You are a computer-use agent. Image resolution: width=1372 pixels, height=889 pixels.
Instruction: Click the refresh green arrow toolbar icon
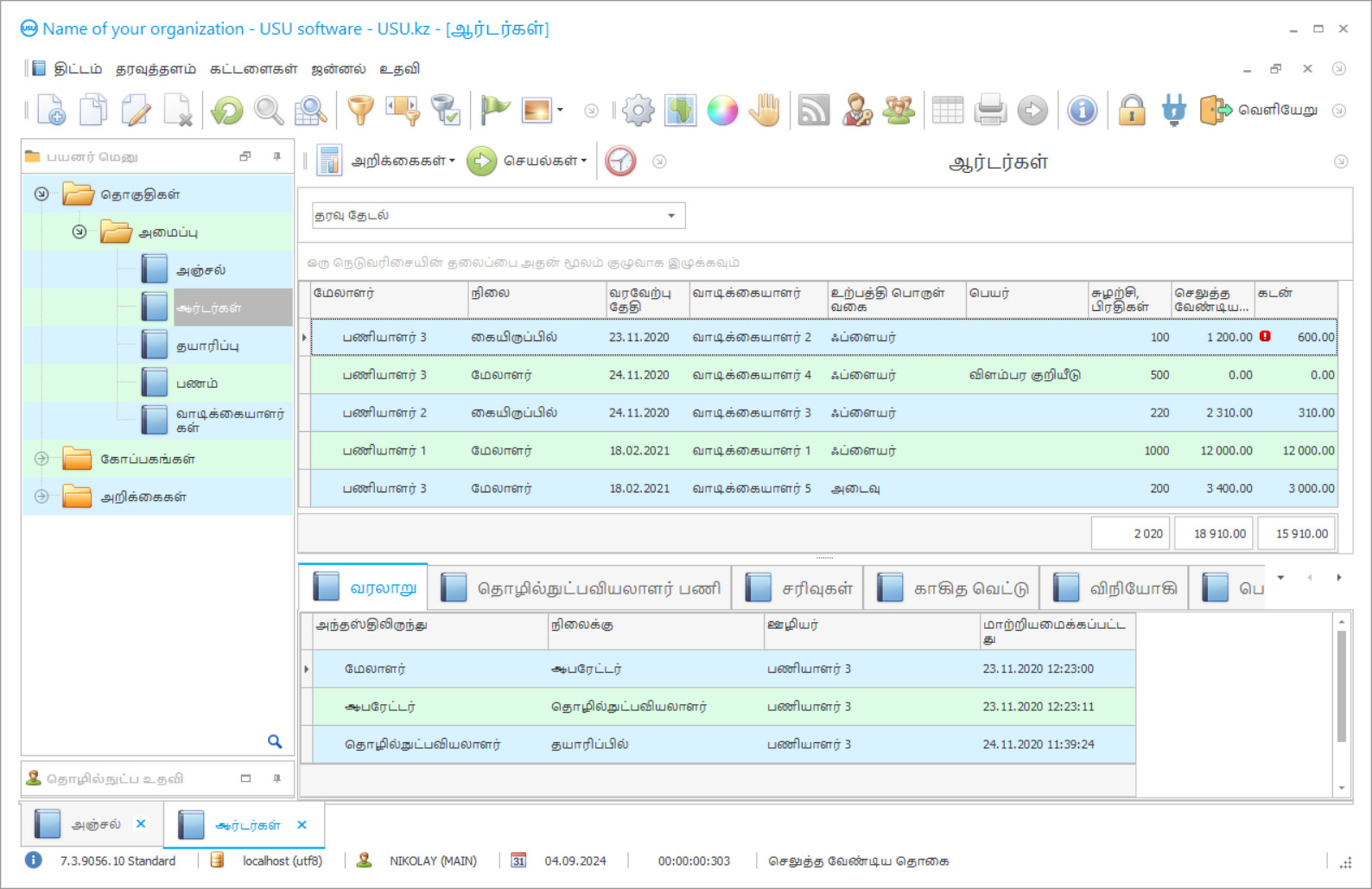(x=227, y=111)
